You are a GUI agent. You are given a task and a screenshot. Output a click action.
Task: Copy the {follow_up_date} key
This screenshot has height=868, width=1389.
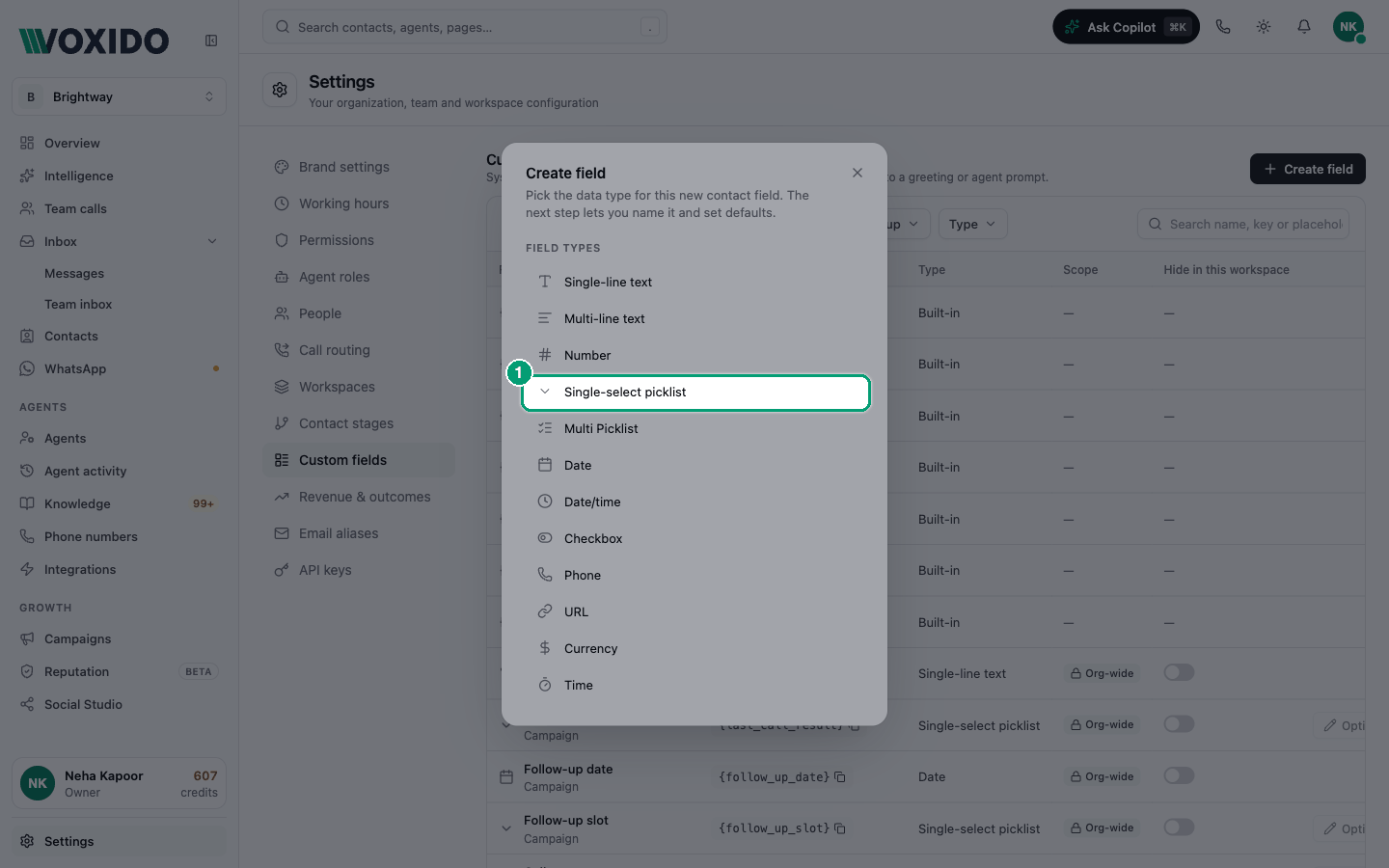coord(840,776)
